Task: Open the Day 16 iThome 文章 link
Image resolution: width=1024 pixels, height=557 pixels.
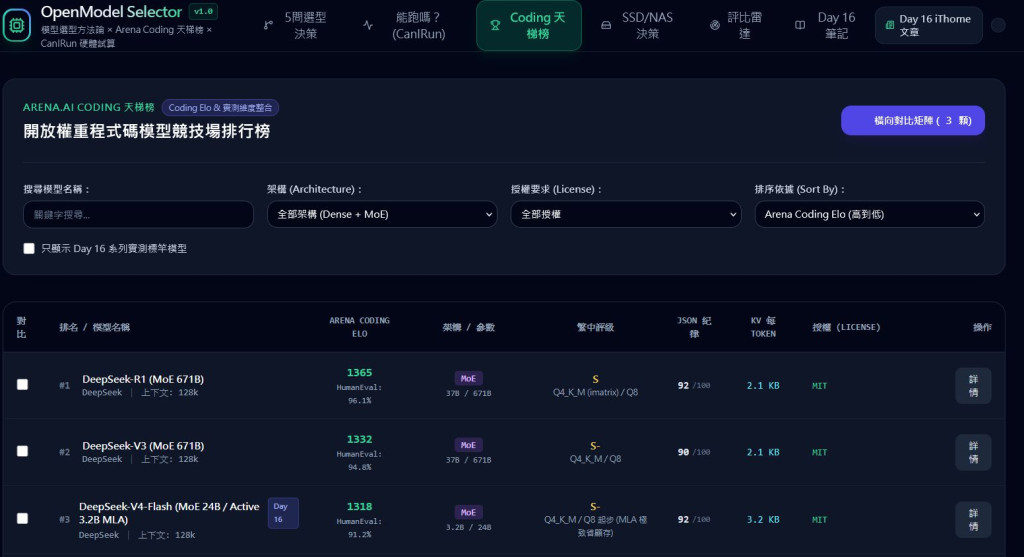Action: coord(929,25)
